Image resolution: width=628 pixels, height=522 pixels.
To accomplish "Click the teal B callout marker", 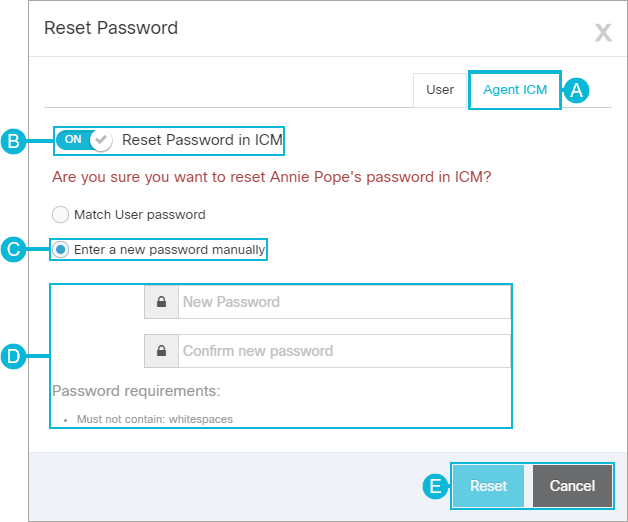I will pos(14,141).
